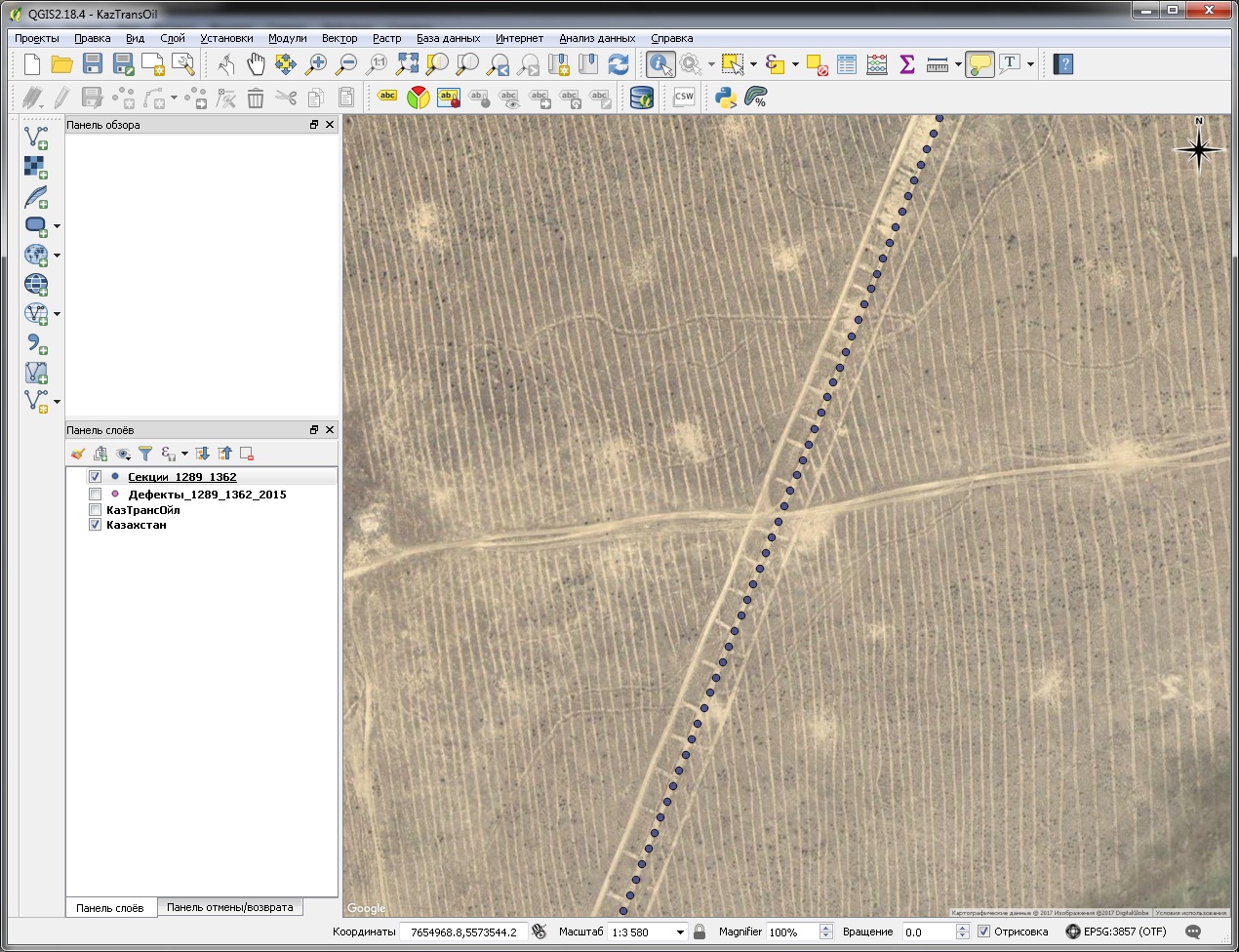The height and width of the screenshot is (952, 1239).
Task: Click the EPSG:3857 (OTF) CRS button
Action: tap(1115, 932)
